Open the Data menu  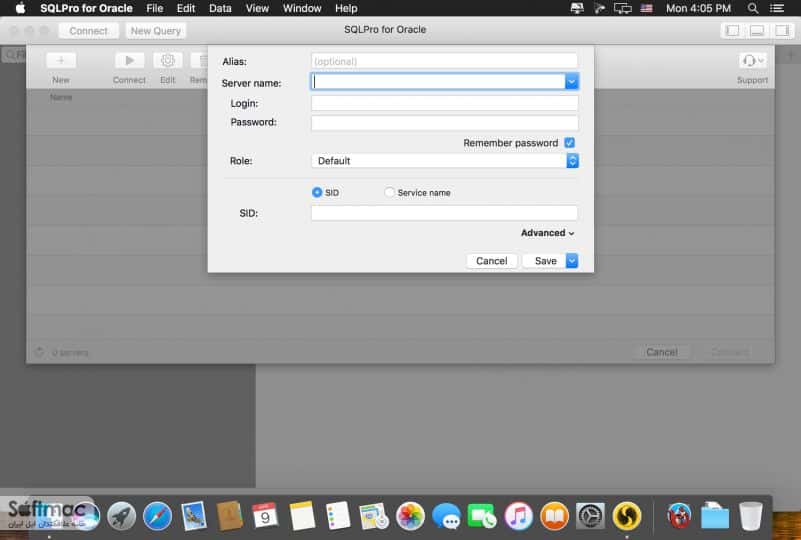220,8
